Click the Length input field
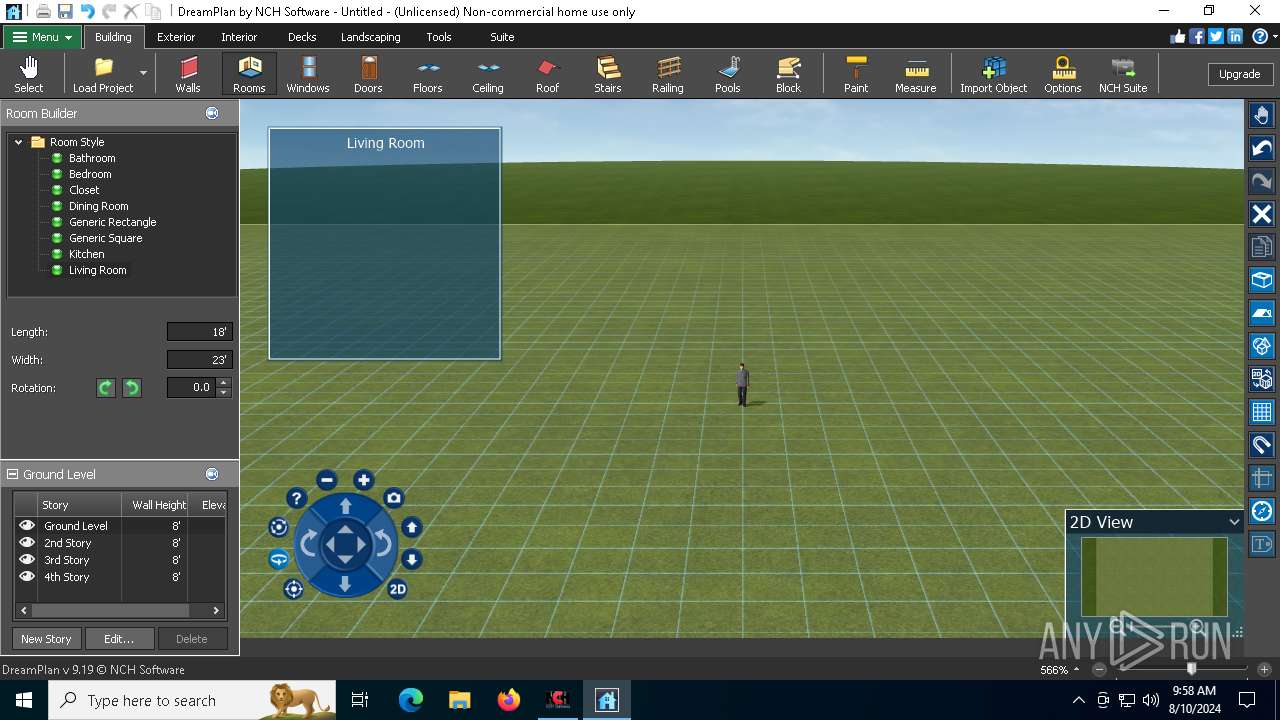1280x720 pixels. pos(199,332)
